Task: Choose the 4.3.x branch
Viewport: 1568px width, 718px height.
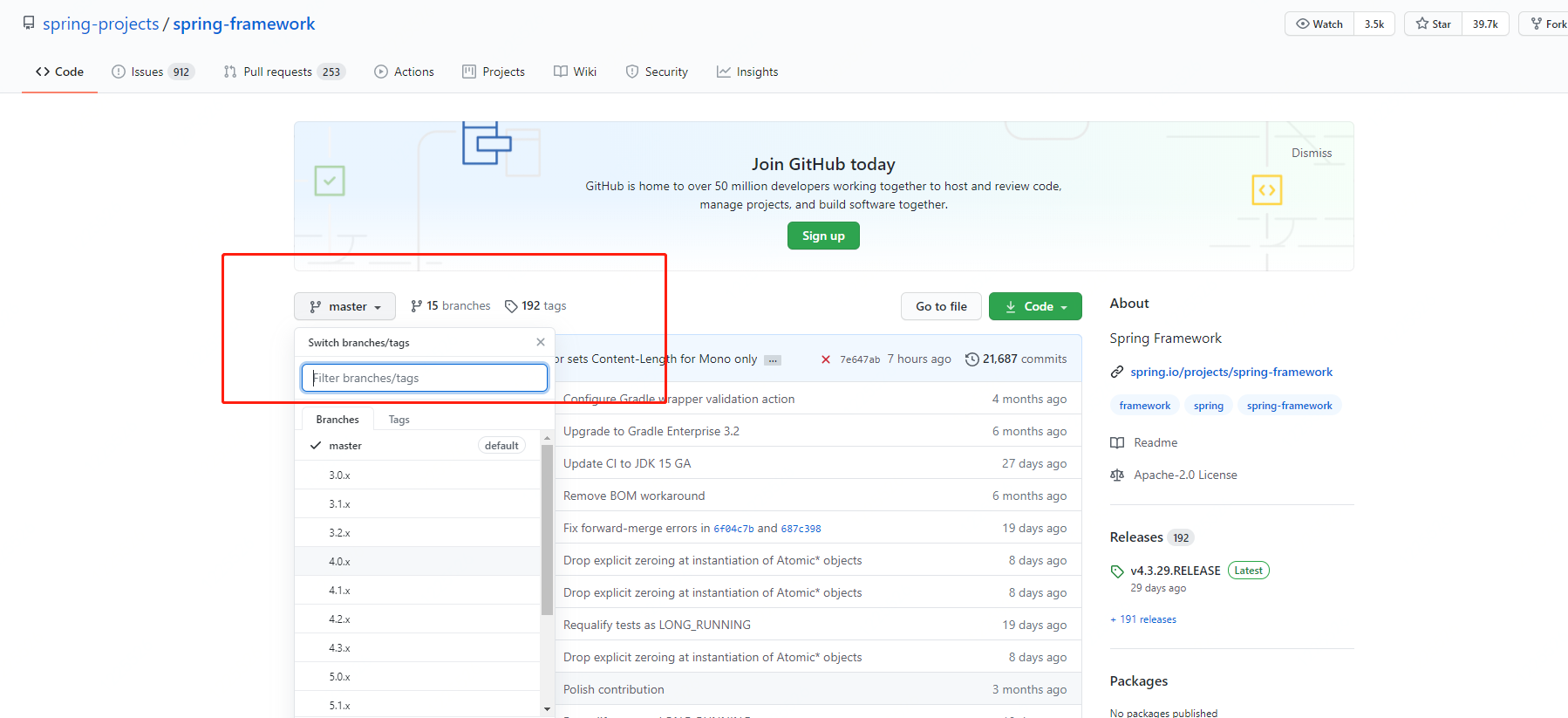Action: click(418, 648)
